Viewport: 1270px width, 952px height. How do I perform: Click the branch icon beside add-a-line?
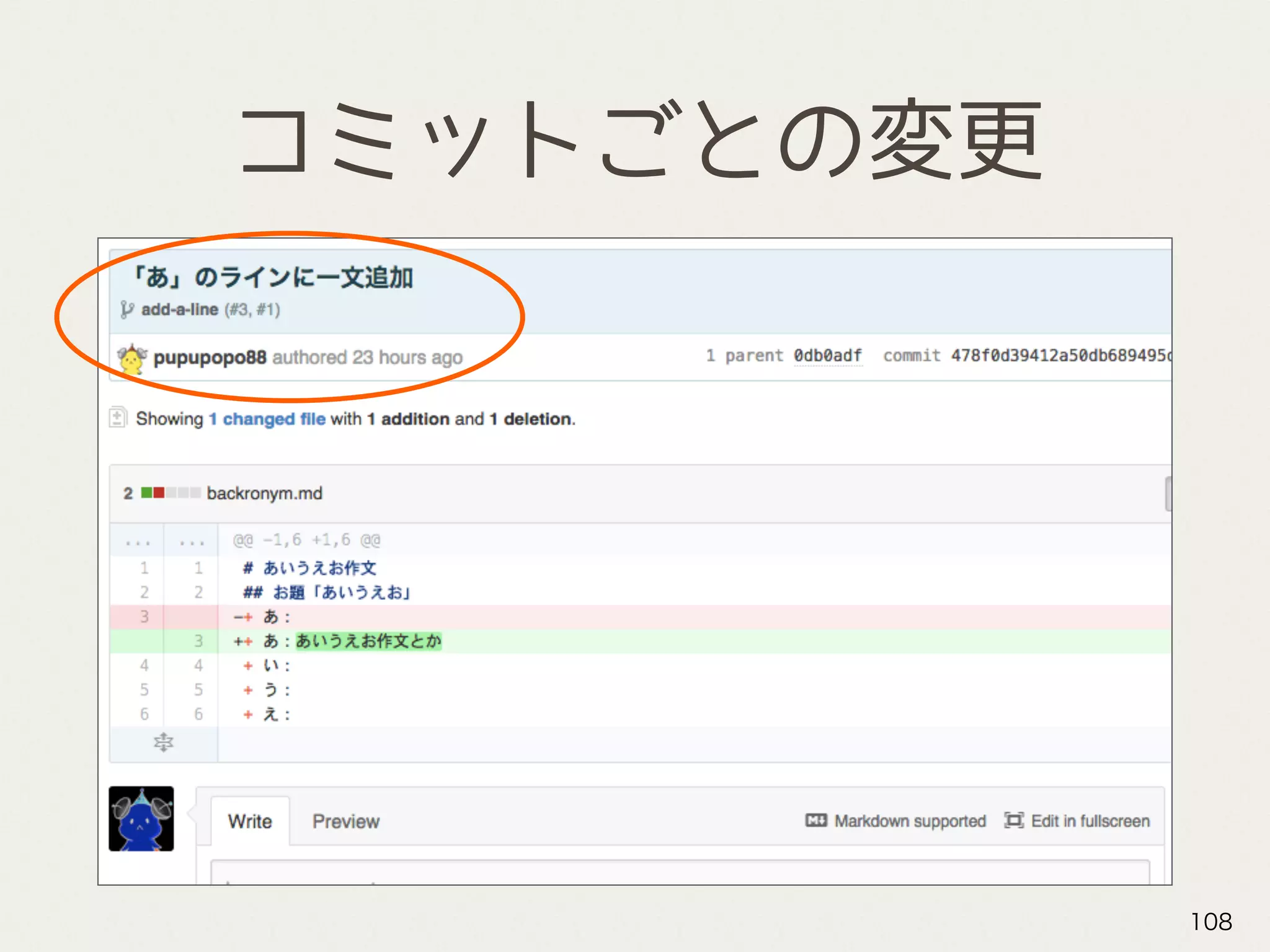(x=127, y=309)
